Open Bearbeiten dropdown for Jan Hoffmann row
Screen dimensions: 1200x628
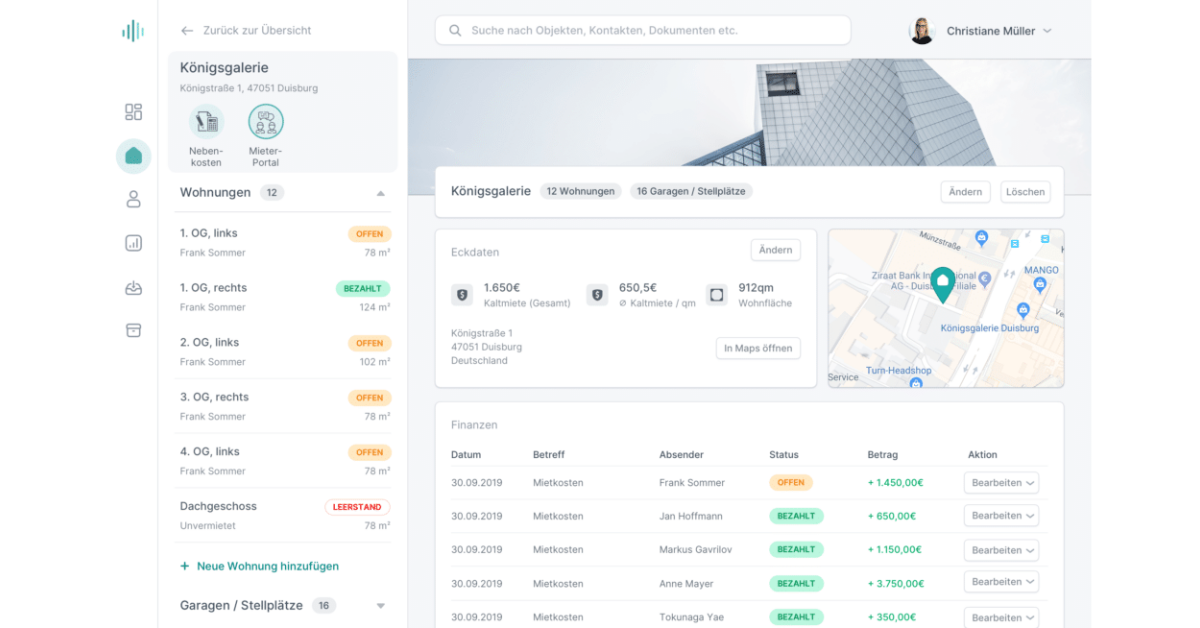pyautogui.click(x=1001, y=516)
